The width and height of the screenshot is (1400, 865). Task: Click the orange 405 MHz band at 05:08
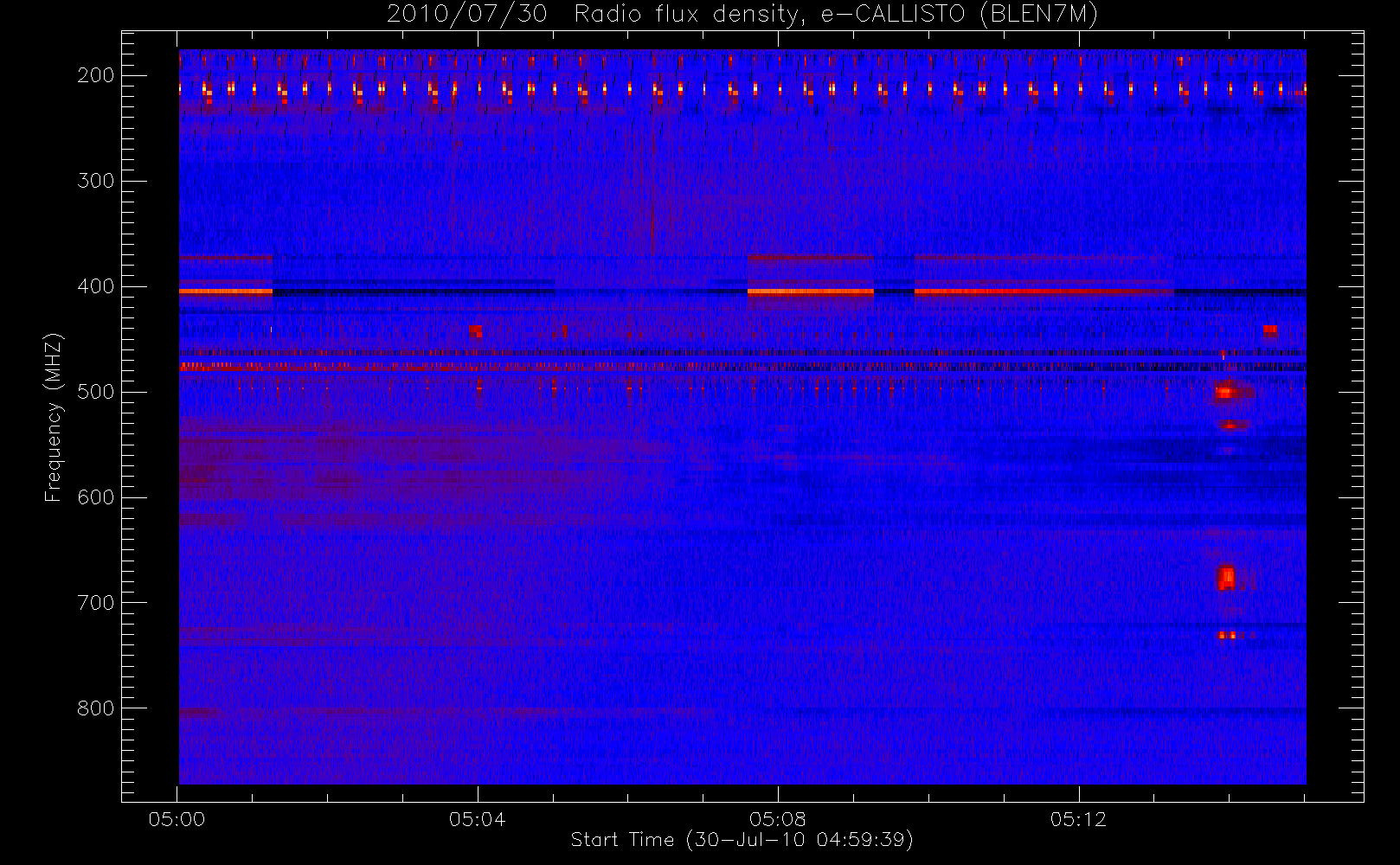[811, 292]
